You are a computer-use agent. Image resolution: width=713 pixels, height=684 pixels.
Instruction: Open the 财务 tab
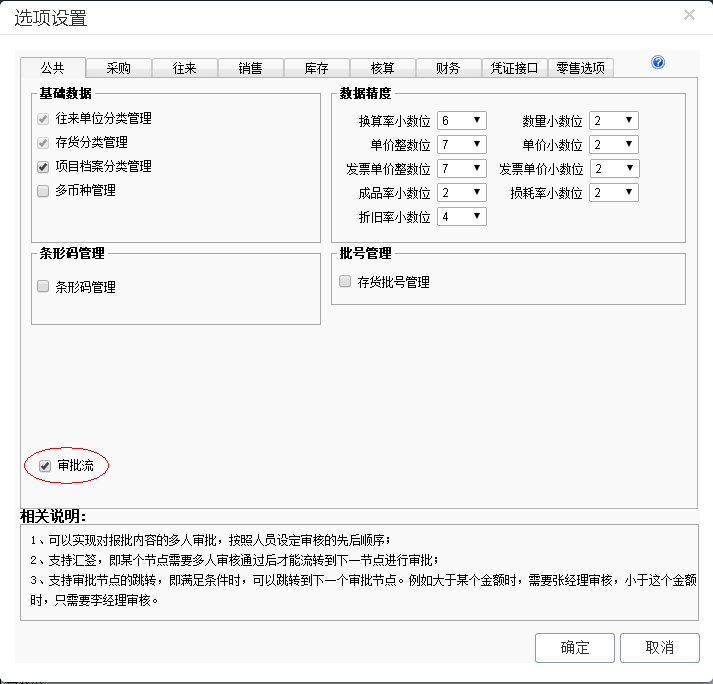pyautogui.click(x=448, y=68)
